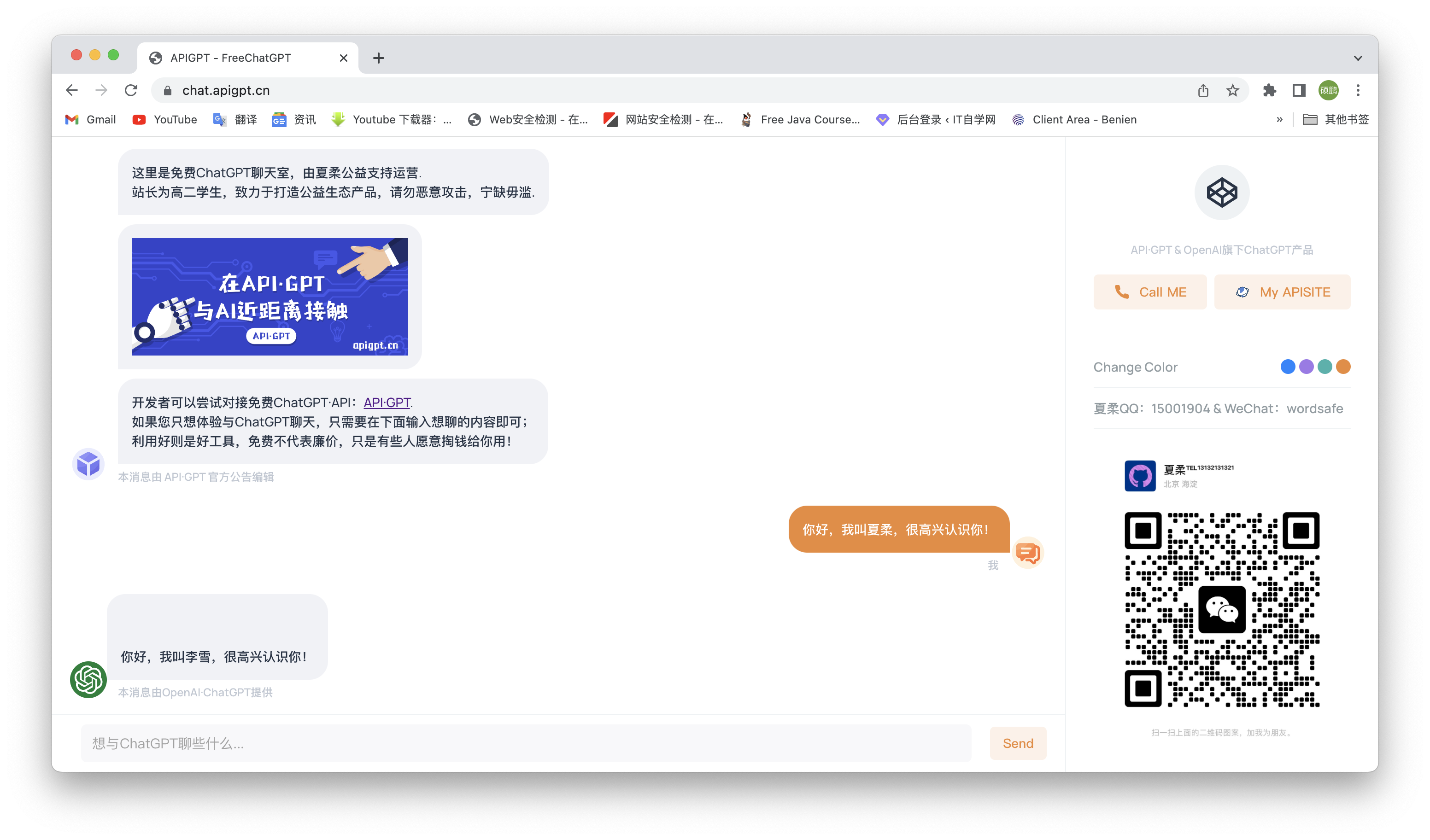This screenshot has width=1430, height=840.
Task: Focus the 想与ChatGPT聊些什么 input box
Action: [526, 744]
